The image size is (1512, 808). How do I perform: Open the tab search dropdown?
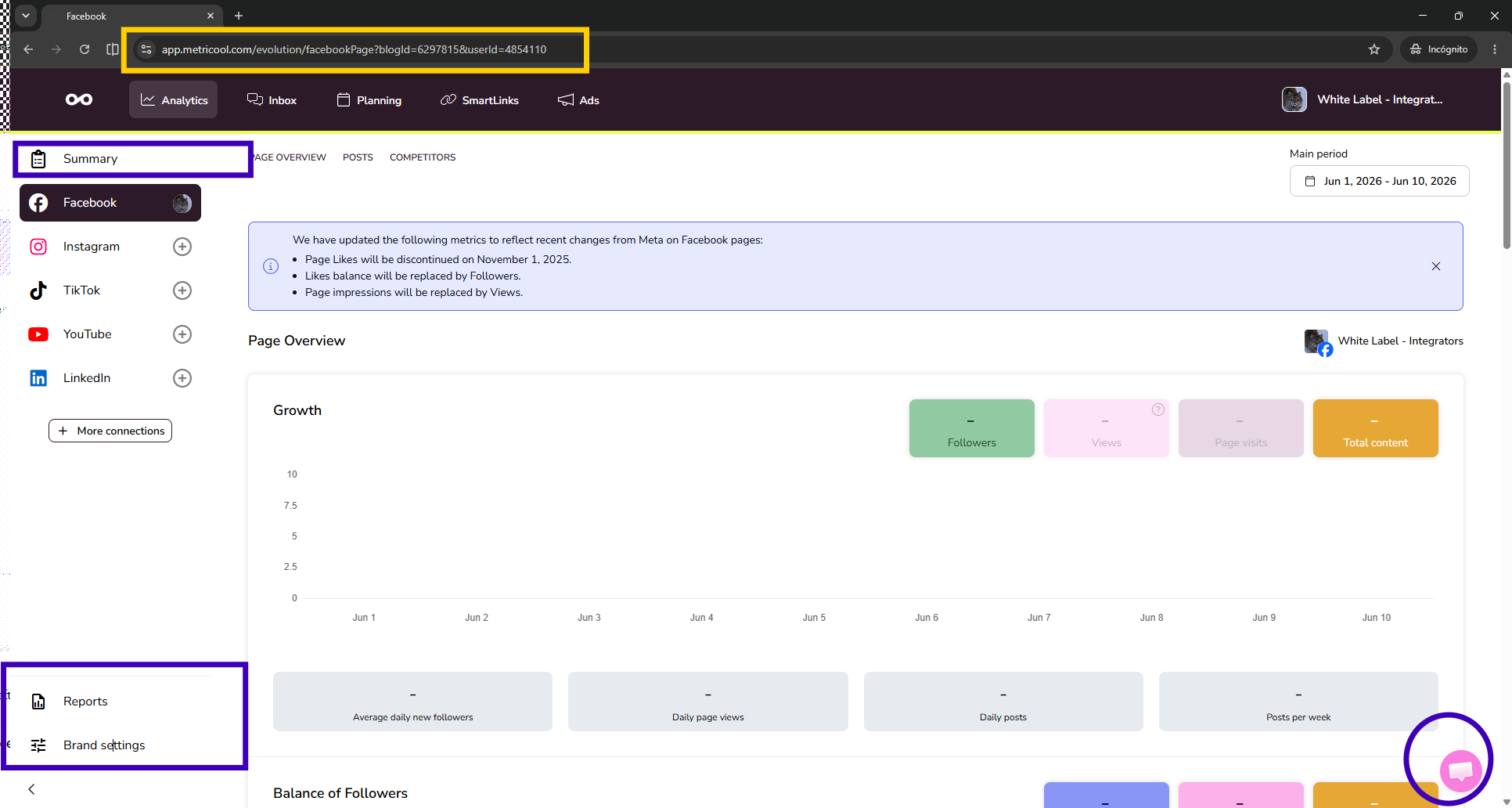[x=26, y=16]
